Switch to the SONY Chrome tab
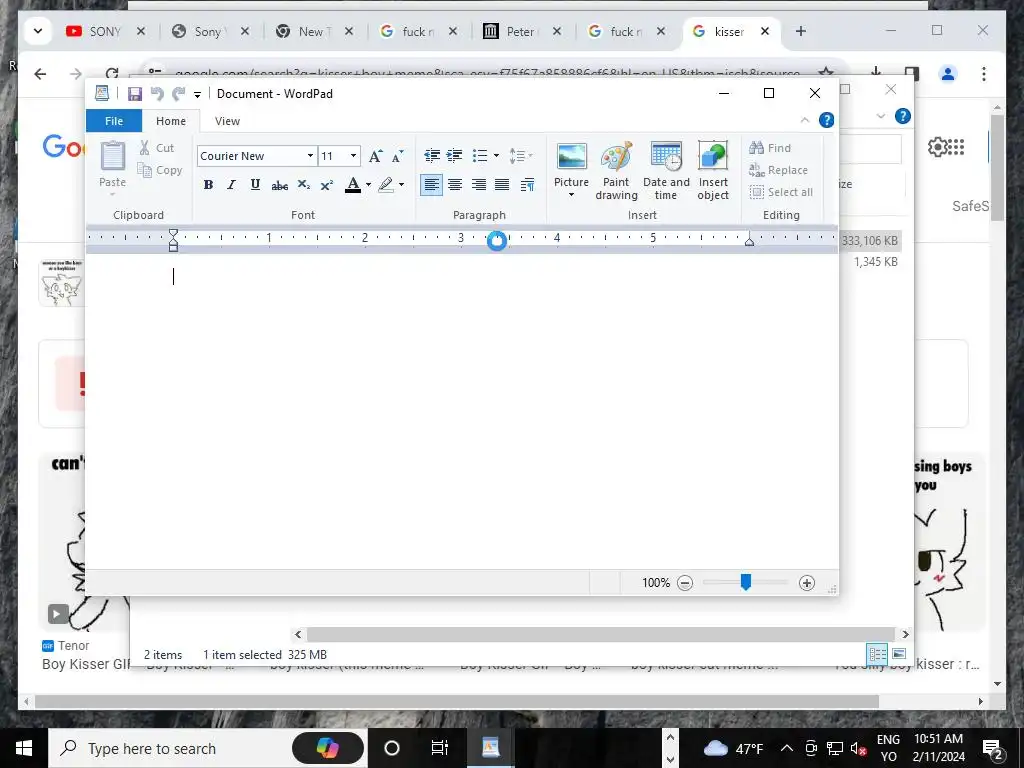This screenshot has height=768, width=1024. (105, 31)
